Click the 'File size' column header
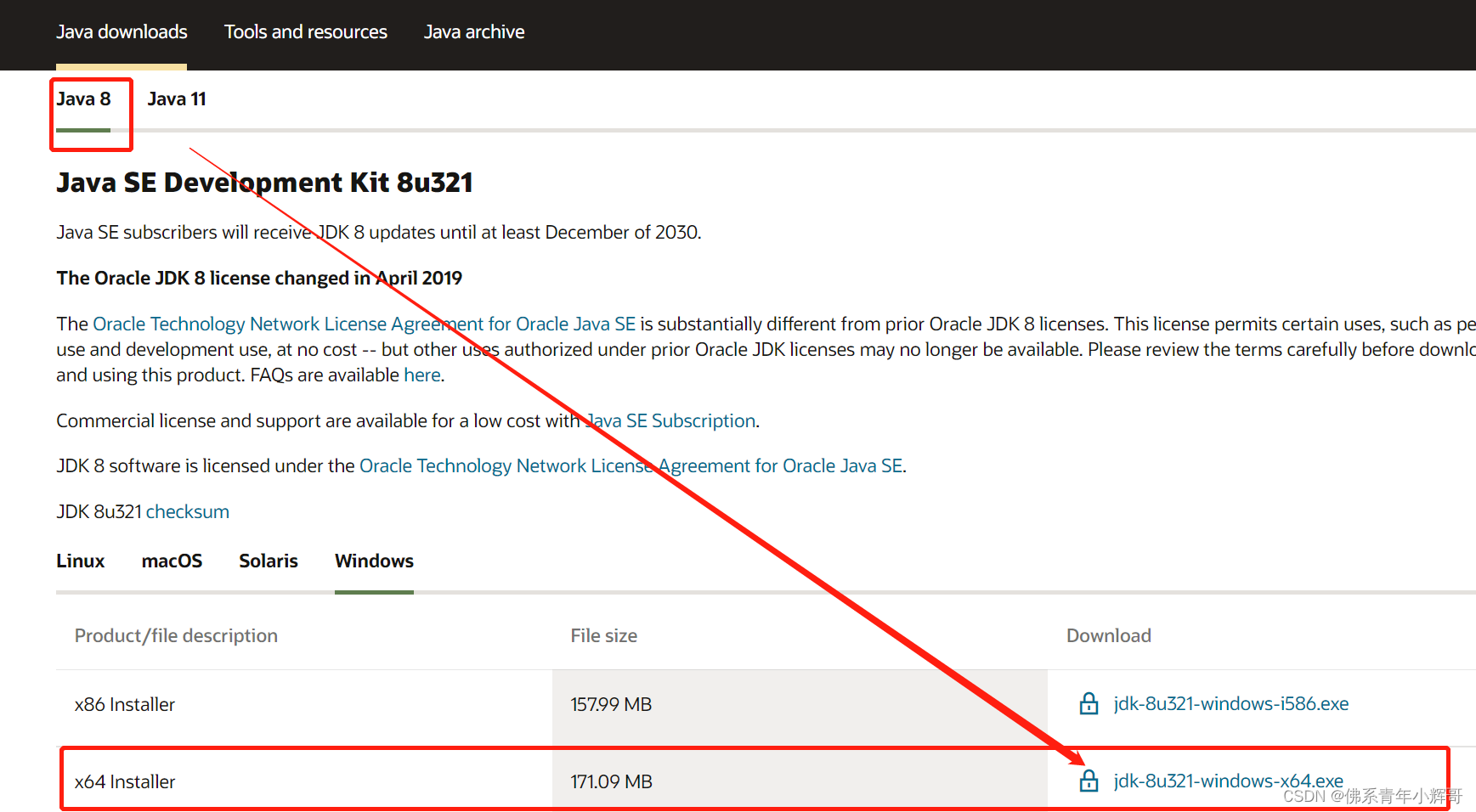1476x812 pixels. [604, 636]
